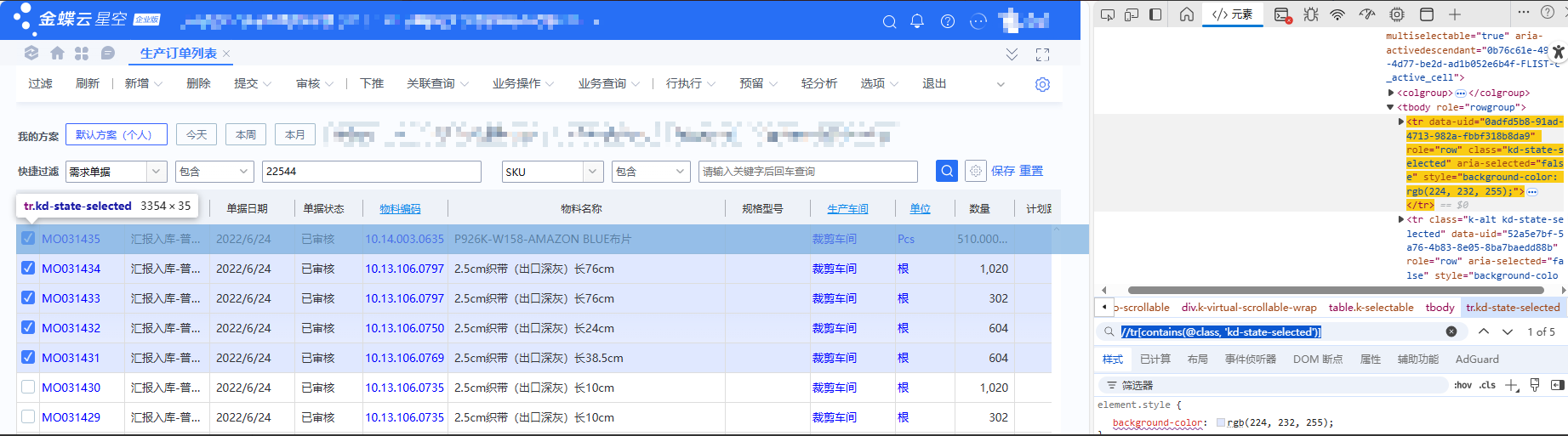Open the notification bell

pyautogui.click(x=917, y=21)
